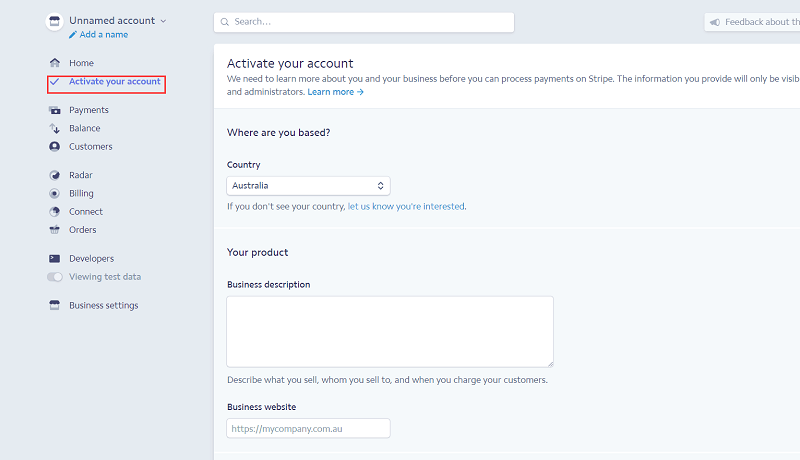The height and width of the screenshot is (460, 800).
Task: Click the Business settings store icon
Action: click(x=55, y=306)
